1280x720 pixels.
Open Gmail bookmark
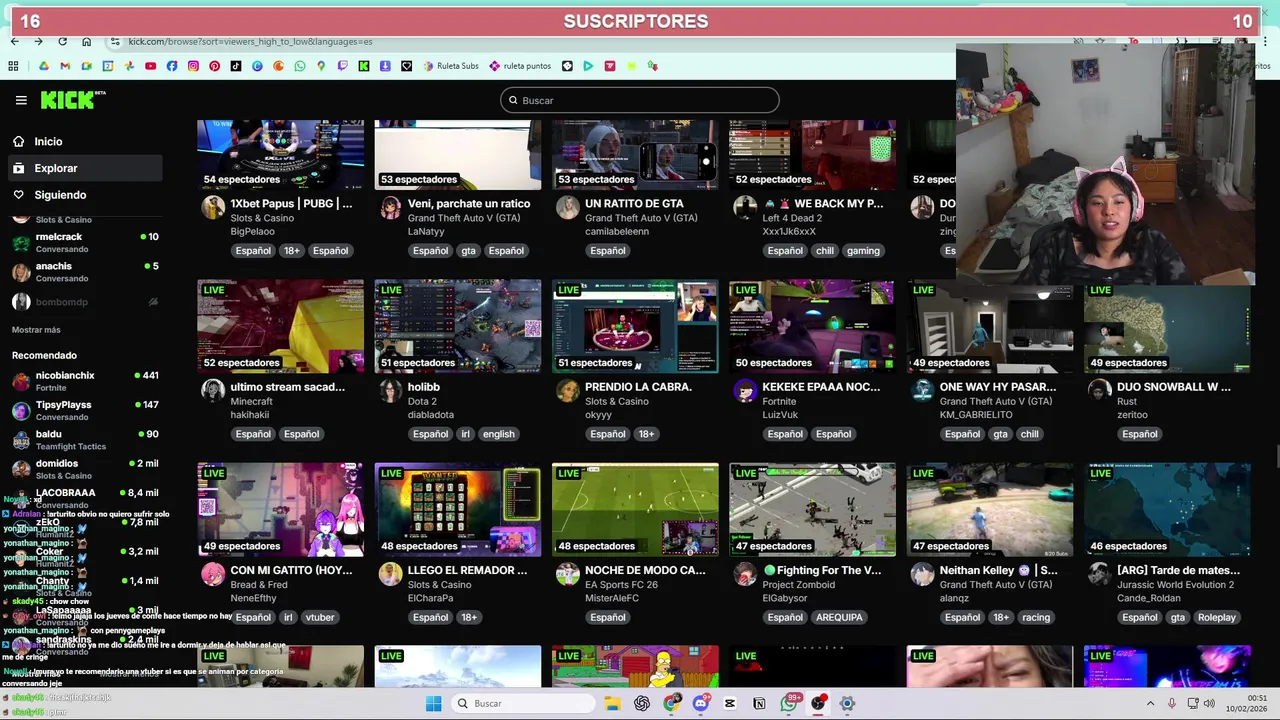coord(65,66)
